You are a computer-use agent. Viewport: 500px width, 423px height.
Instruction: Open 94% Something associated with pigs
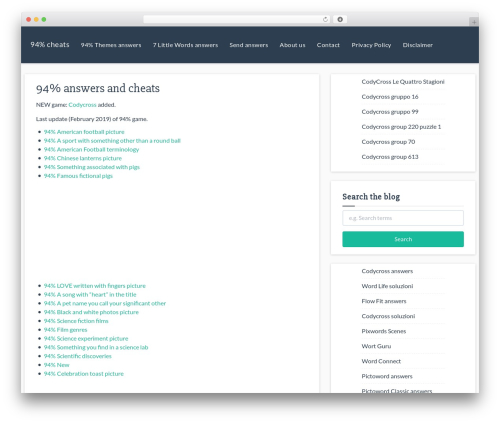92,167
